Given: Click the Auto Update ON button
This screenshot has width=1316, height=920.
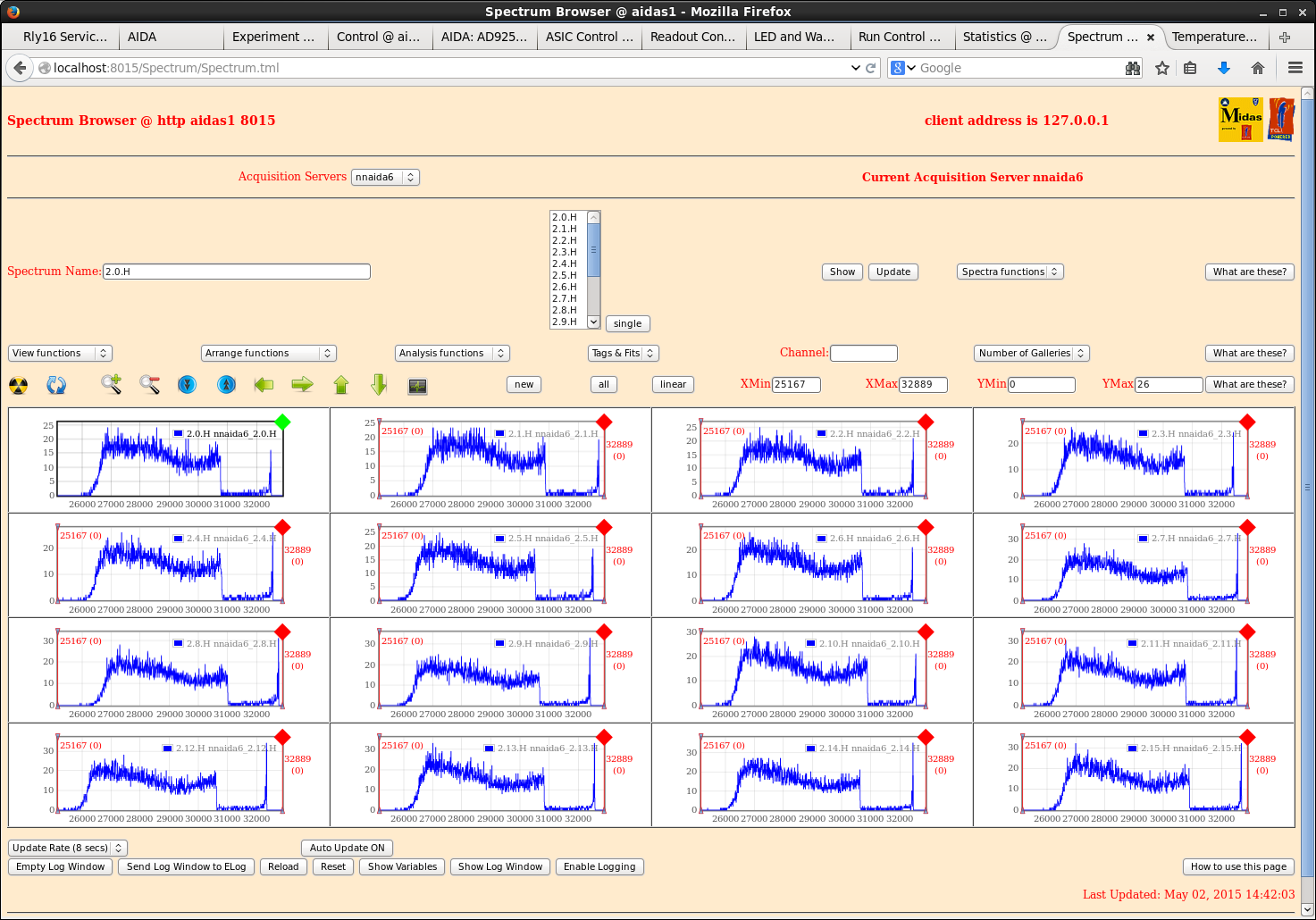Looking at the screenshot, I should (x=347, y=848).
